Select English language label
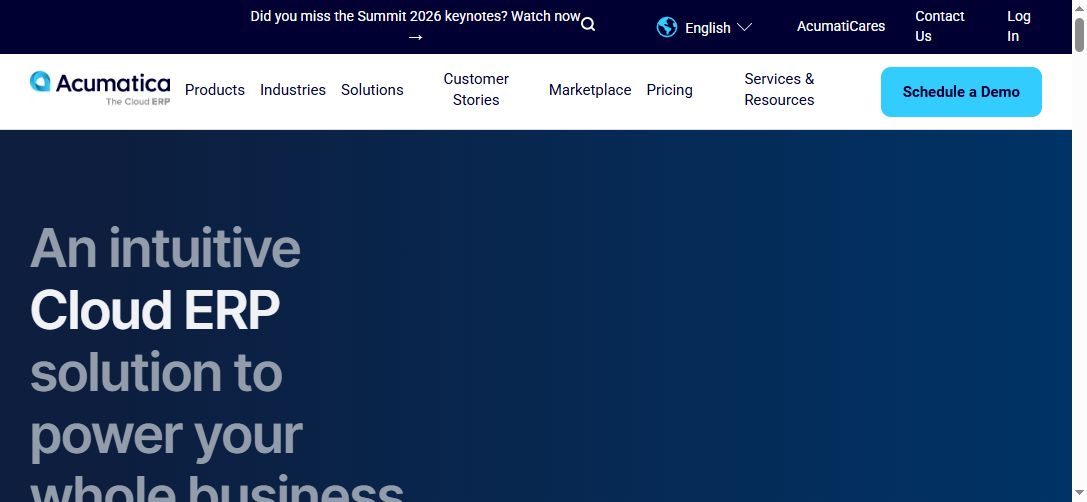This screenshot has height=502, width=1087. pos(708,28)
